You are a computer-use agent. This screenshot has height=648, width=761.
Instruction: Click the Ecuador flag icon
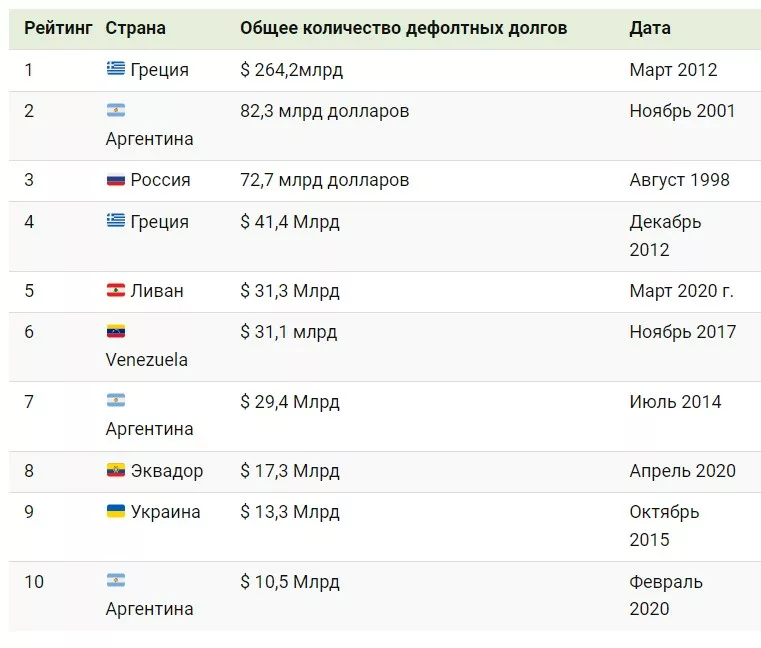click(116, 470)
